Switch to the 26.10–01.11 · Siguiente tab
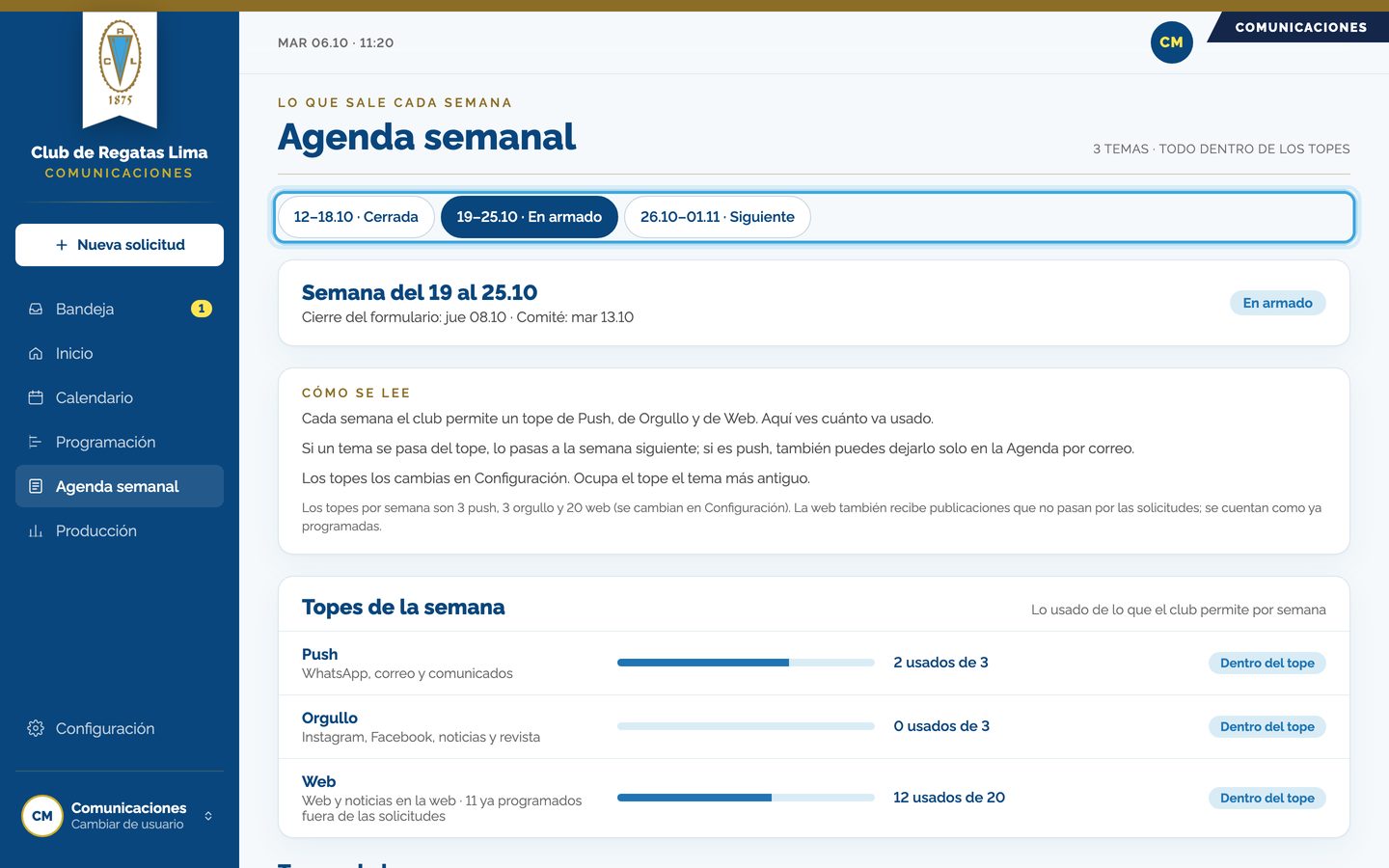This screenshot has width=1389, height=868. [718, 217]
